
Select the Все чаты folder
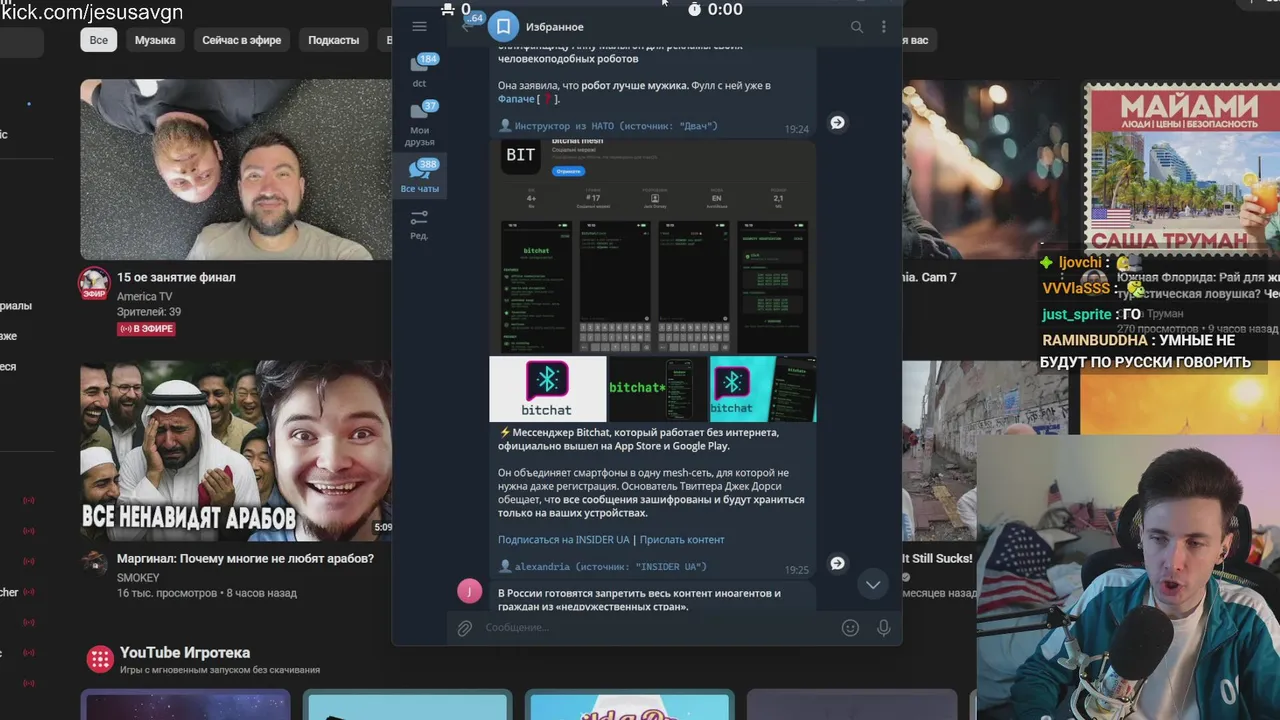[420, 176]
